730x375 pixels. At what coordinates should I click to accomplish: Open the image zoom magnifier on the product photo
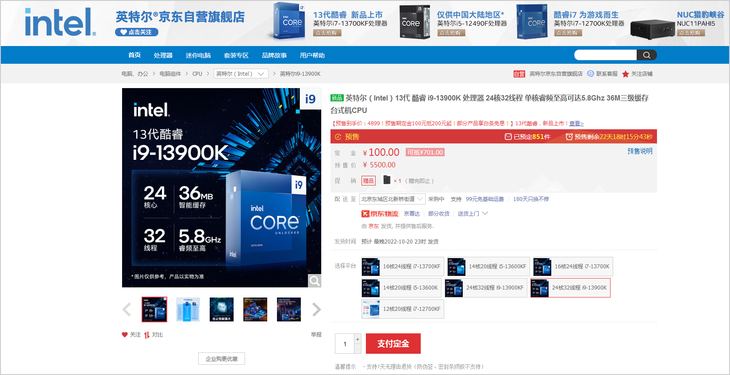tap(315, 281)
